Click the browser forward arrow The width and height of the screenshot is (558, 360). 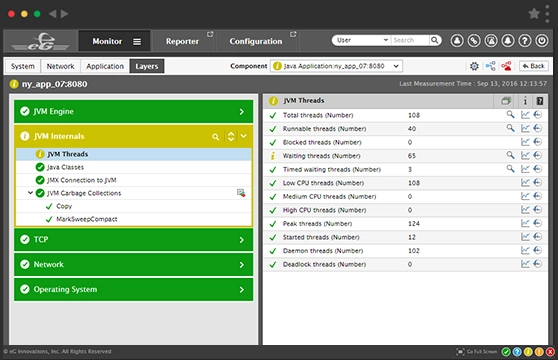point(64,14)
